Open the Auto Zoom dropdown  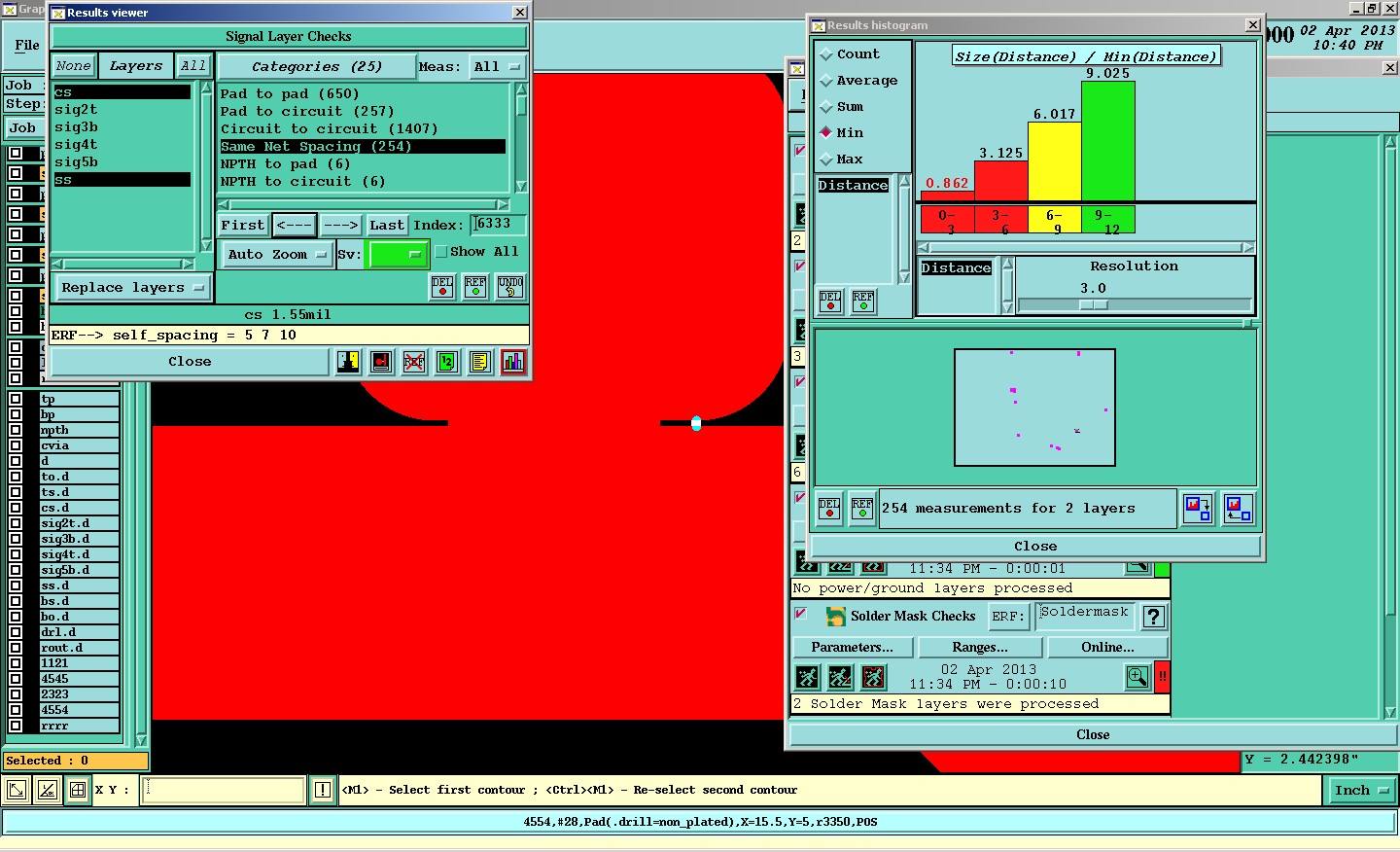277,255
